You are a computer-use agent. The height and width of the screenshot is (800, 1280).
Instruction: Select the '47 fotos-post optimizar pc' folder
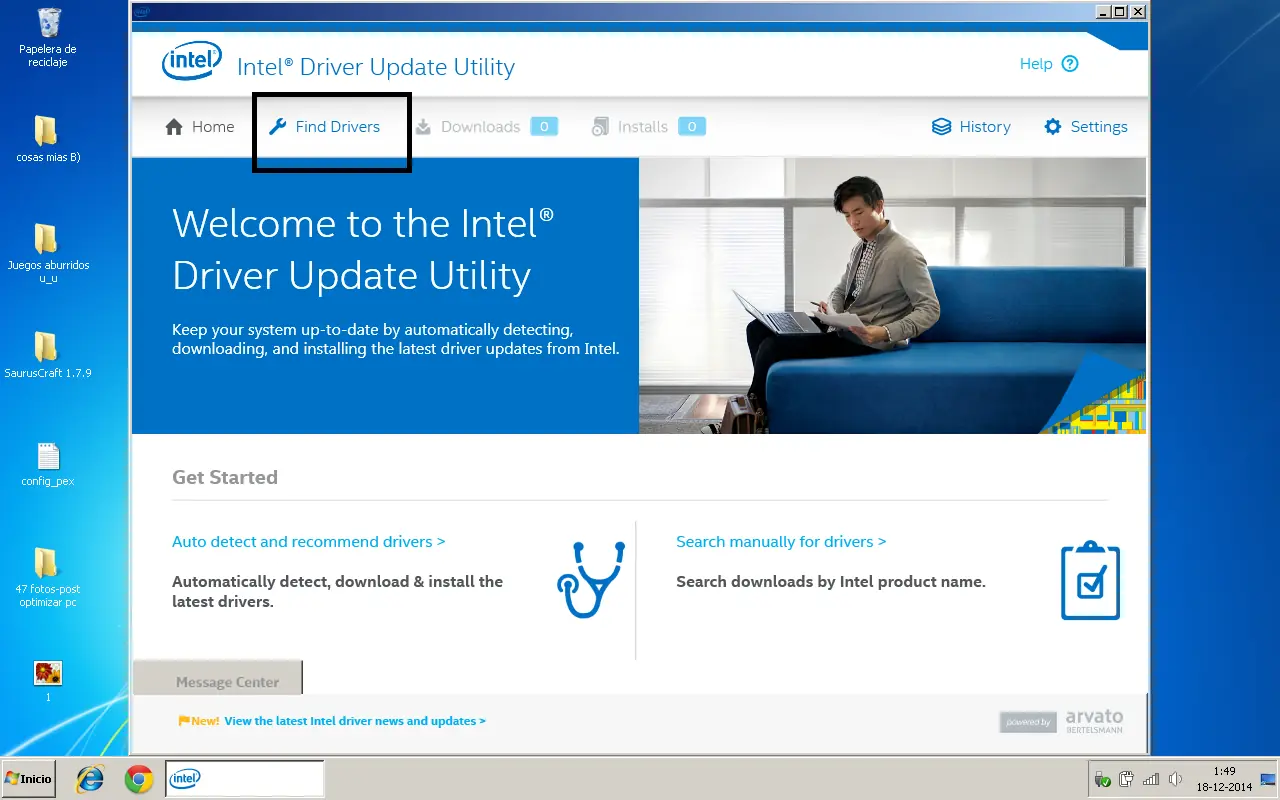coord(48,577)
